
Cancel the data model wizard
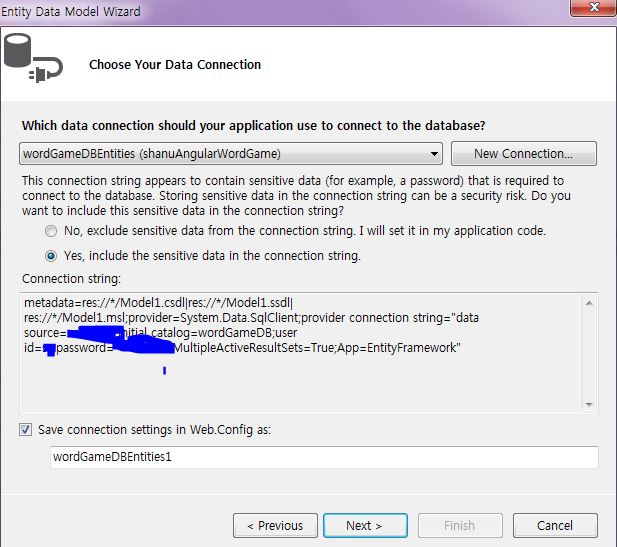(x=554, y=525)
